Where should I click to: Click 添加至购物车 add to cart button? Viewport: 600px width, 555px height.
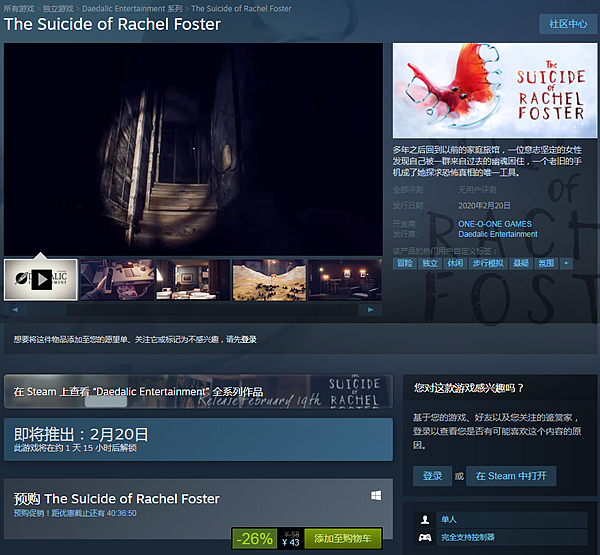coord(342,539)
